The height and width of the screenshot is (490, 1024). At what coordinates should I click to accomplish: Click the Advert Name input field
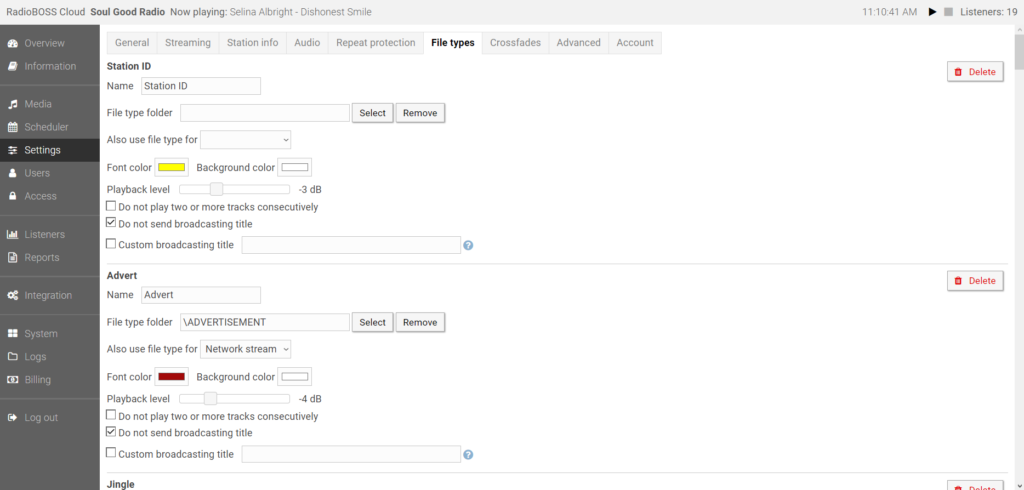(x=200, y=295)
